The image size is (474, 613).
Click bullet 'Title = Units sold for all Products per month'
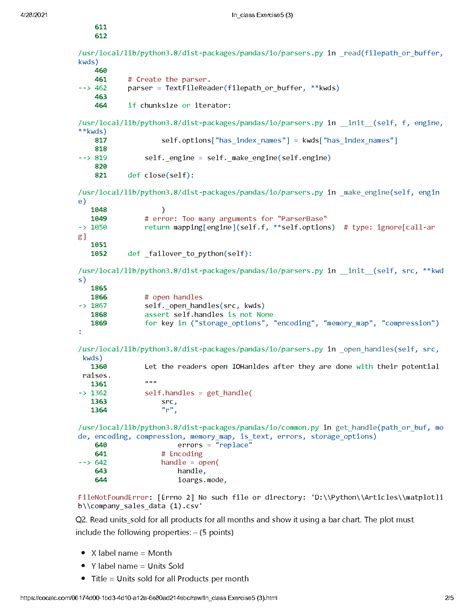point(170,579)
